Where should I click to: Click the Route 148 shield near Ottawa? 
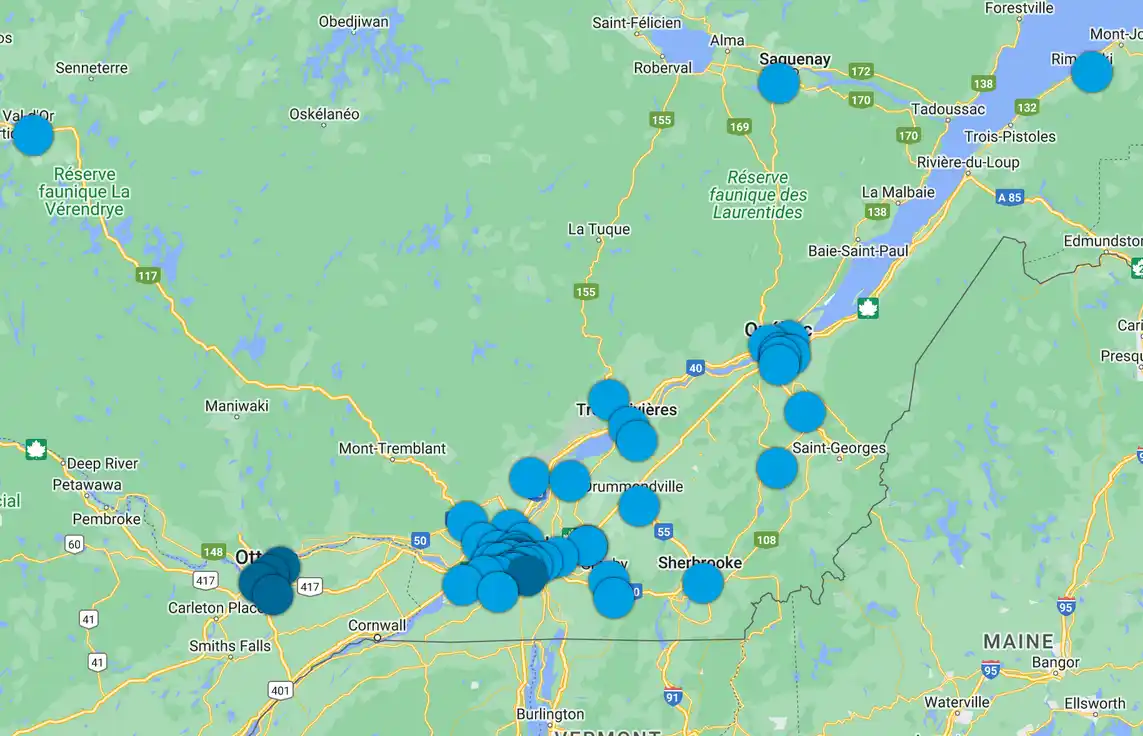pos(213,552)
